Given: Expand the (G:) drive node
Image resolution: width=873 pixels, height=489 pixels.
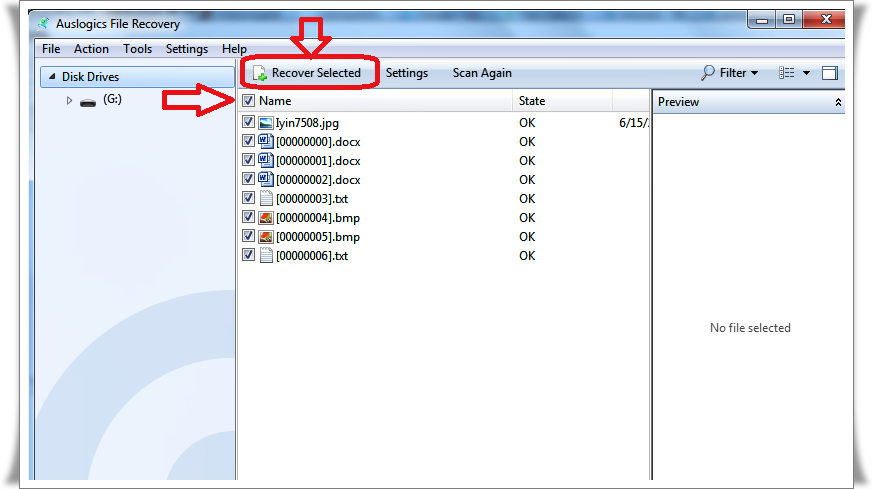Looking at the screenshot, I should (x=69, y=101).
